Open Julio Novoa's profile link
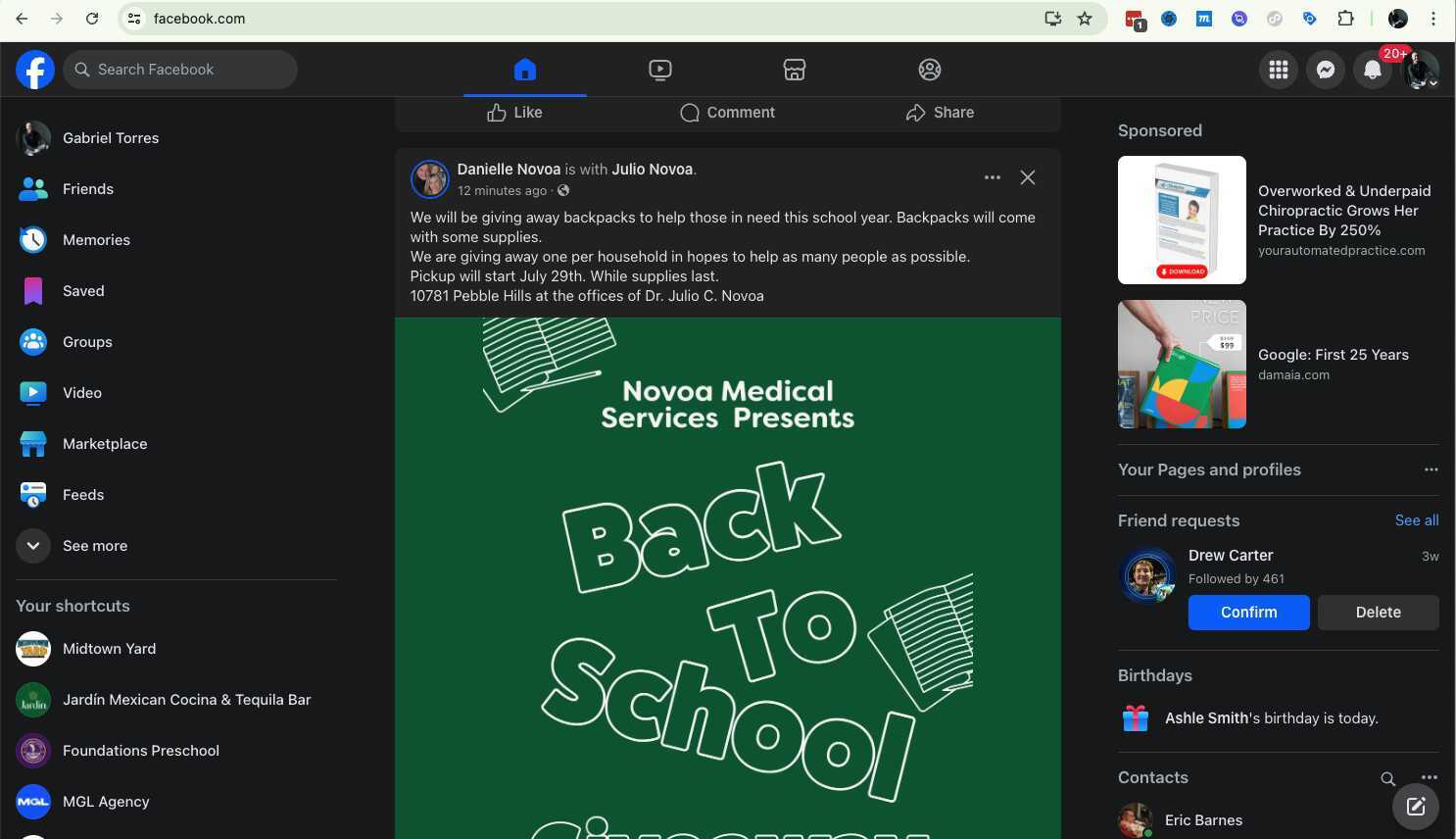This screenshot has height=839, width=1456. (x=652, y=170)
